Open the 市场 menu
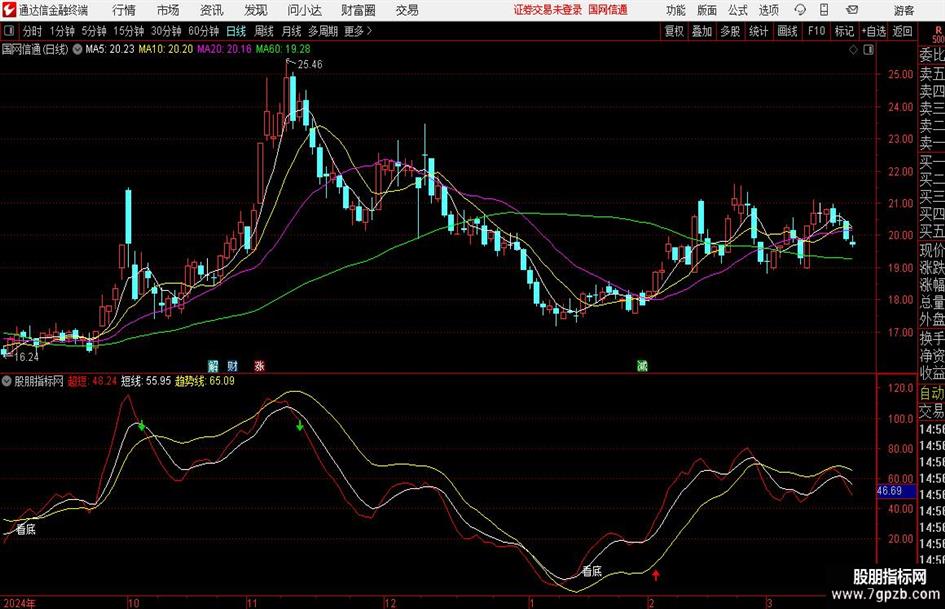This screenshot has width=945, height=609. [168, 10]
